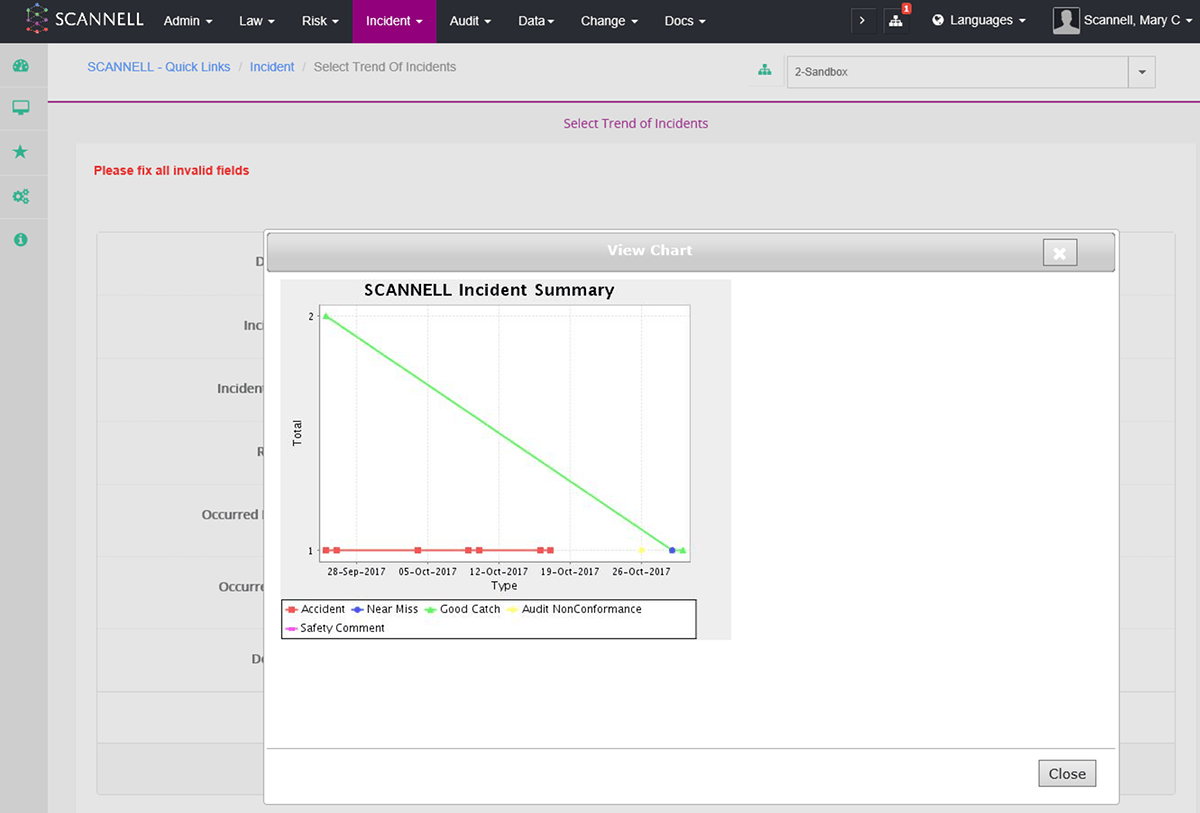Click the 12-Oct-2017 axis label
The width and height of the screenshot is (1200, 813).
[x=499, y=572]
